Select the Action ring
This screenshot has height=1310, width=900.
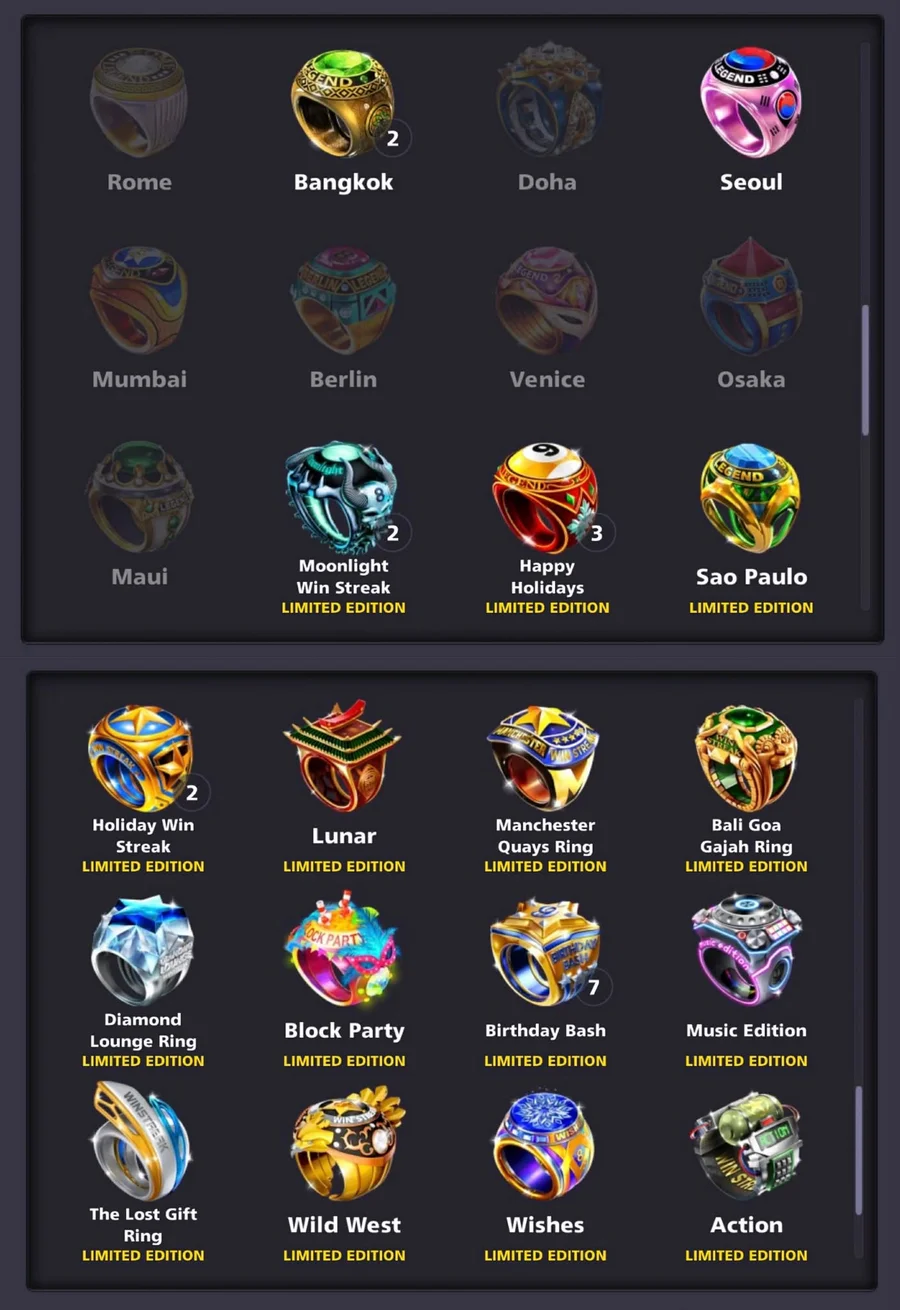point(746,1145)
